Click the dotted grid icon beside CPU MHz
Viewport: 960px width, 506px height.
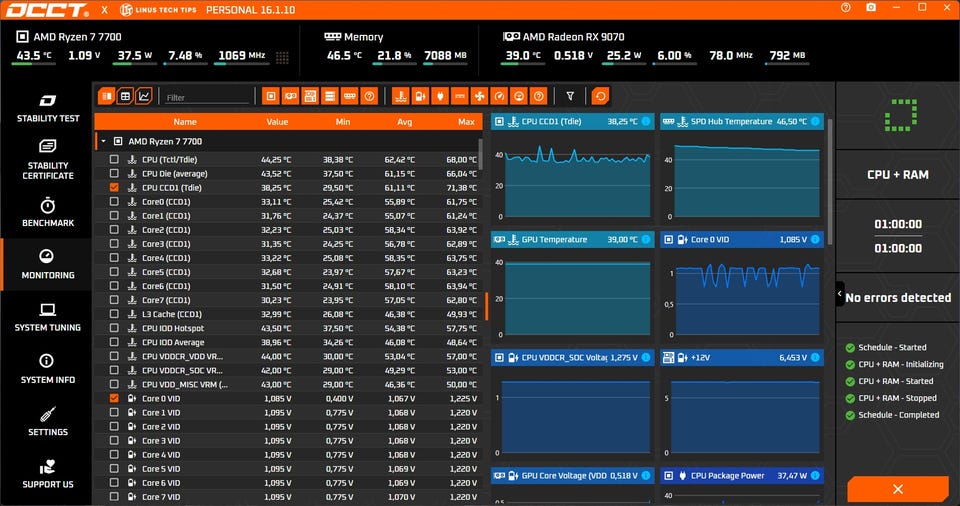pos(282,57)
